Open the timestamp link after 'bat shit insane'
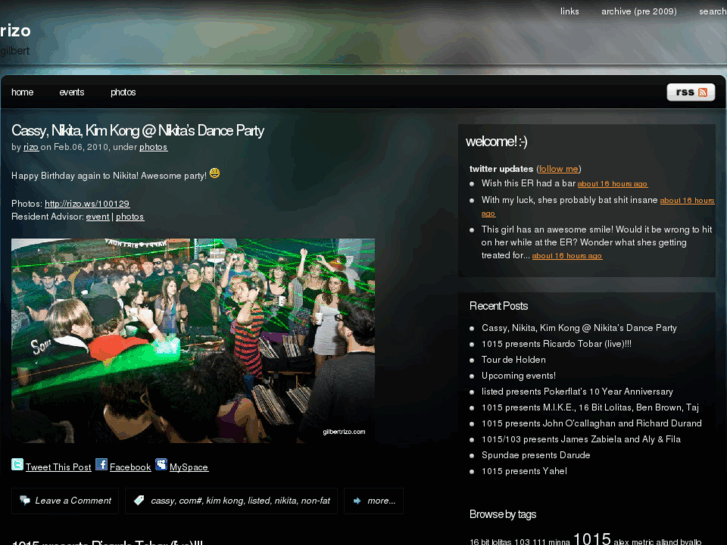This screenshot has height=545, width=727. pyautogui.click(x=687, y=200)
